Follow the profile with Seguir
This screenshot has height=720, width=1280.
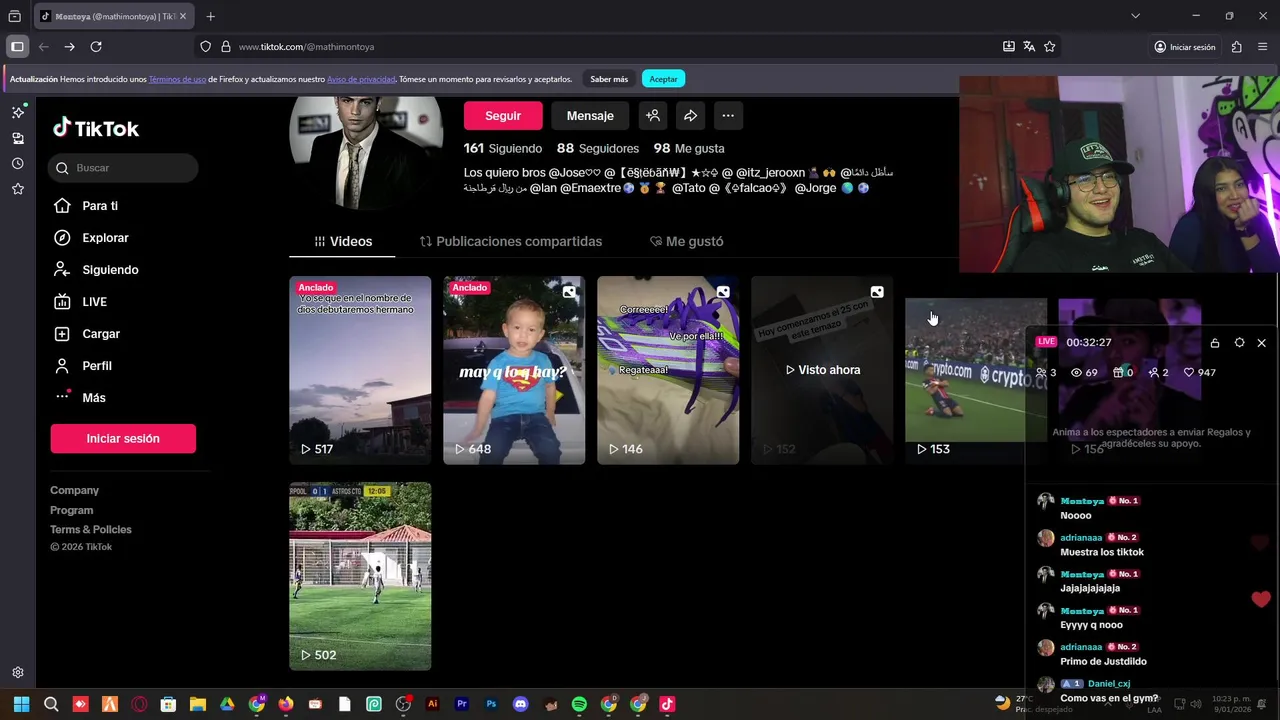click(503, 116)
